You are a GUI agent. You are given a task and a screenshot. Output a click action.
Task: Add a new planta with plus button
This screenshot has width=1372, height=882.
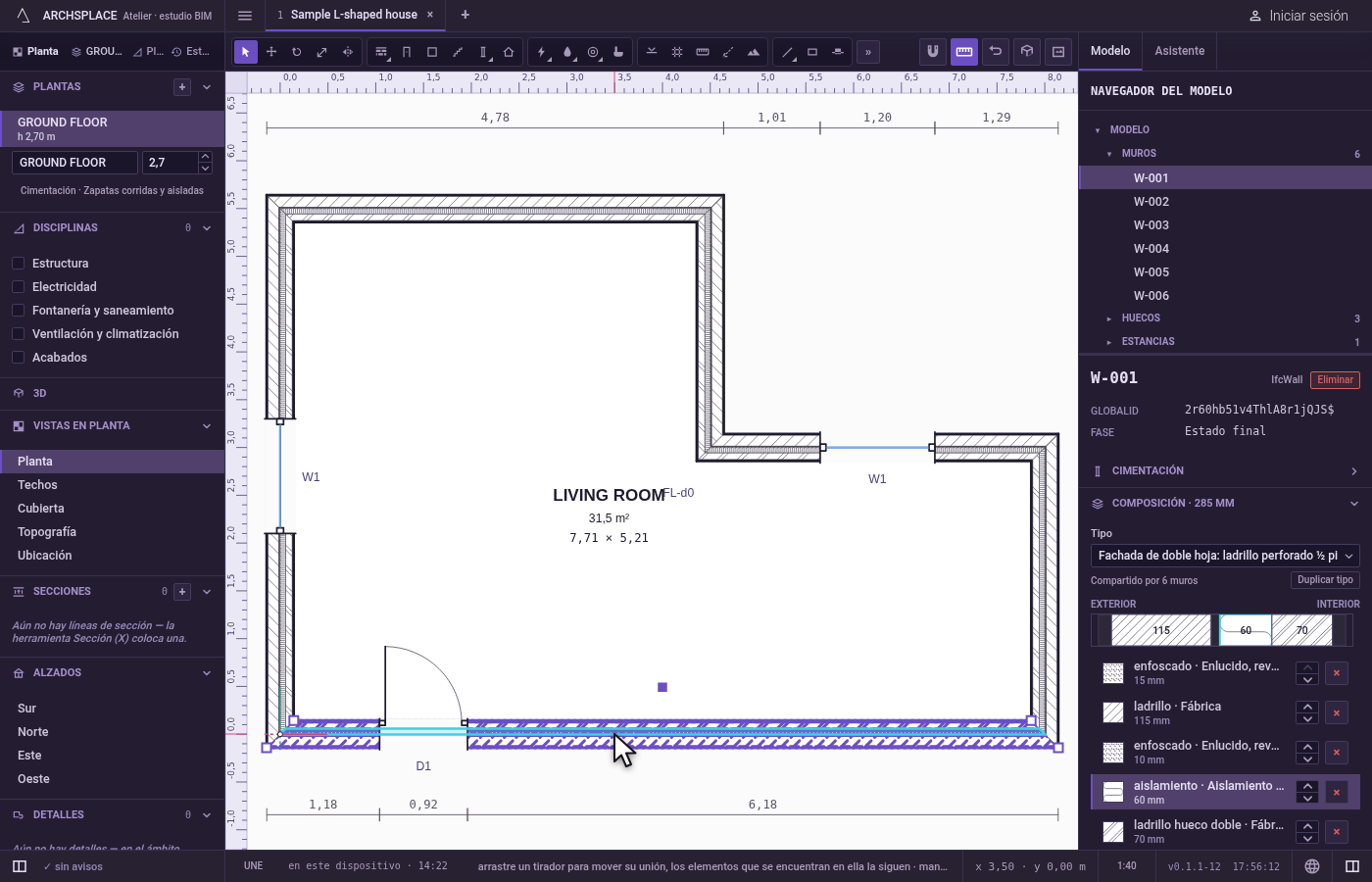(182, 87)
